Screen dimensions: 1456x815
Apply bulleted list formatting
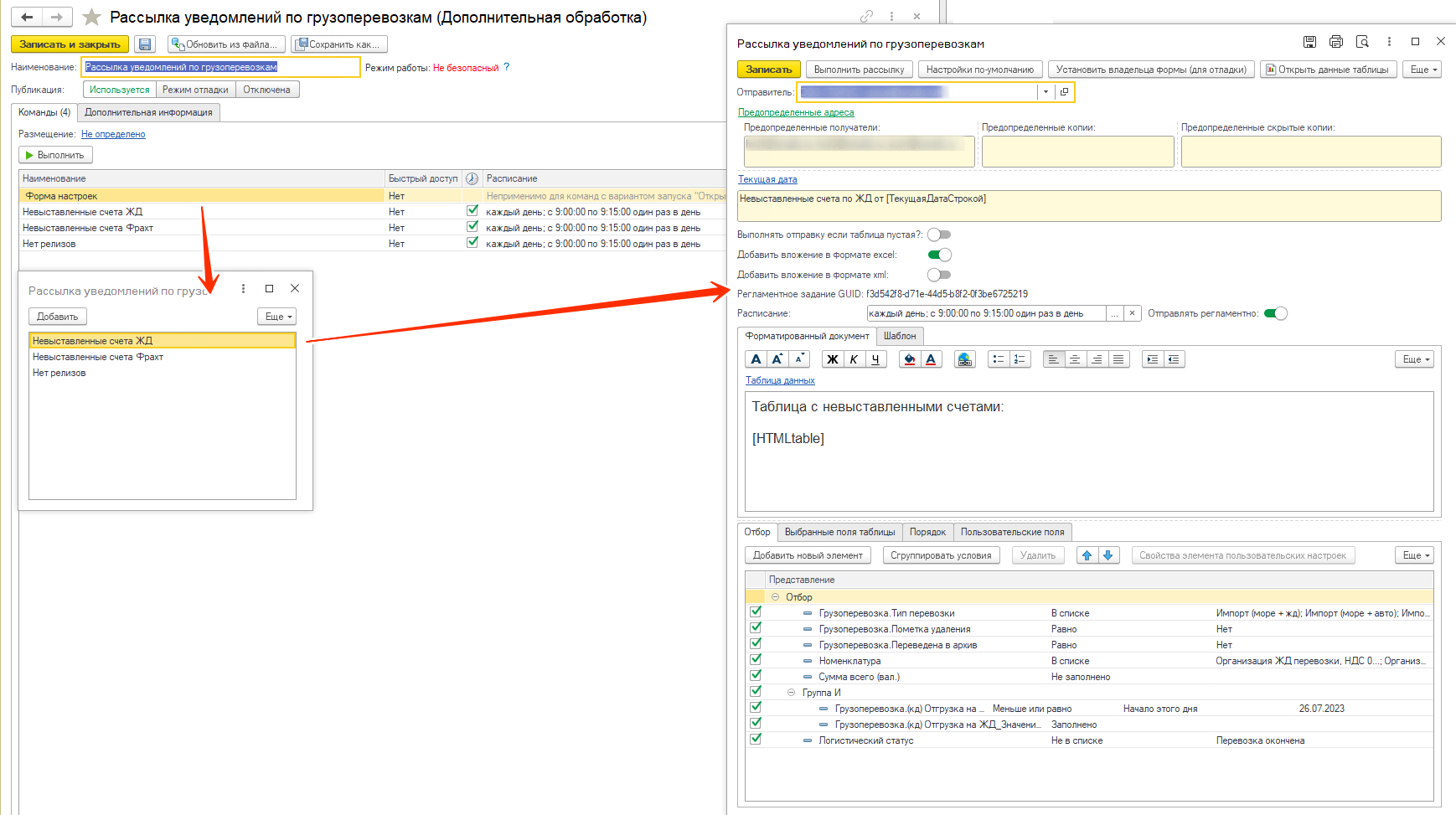click(998, 359)
